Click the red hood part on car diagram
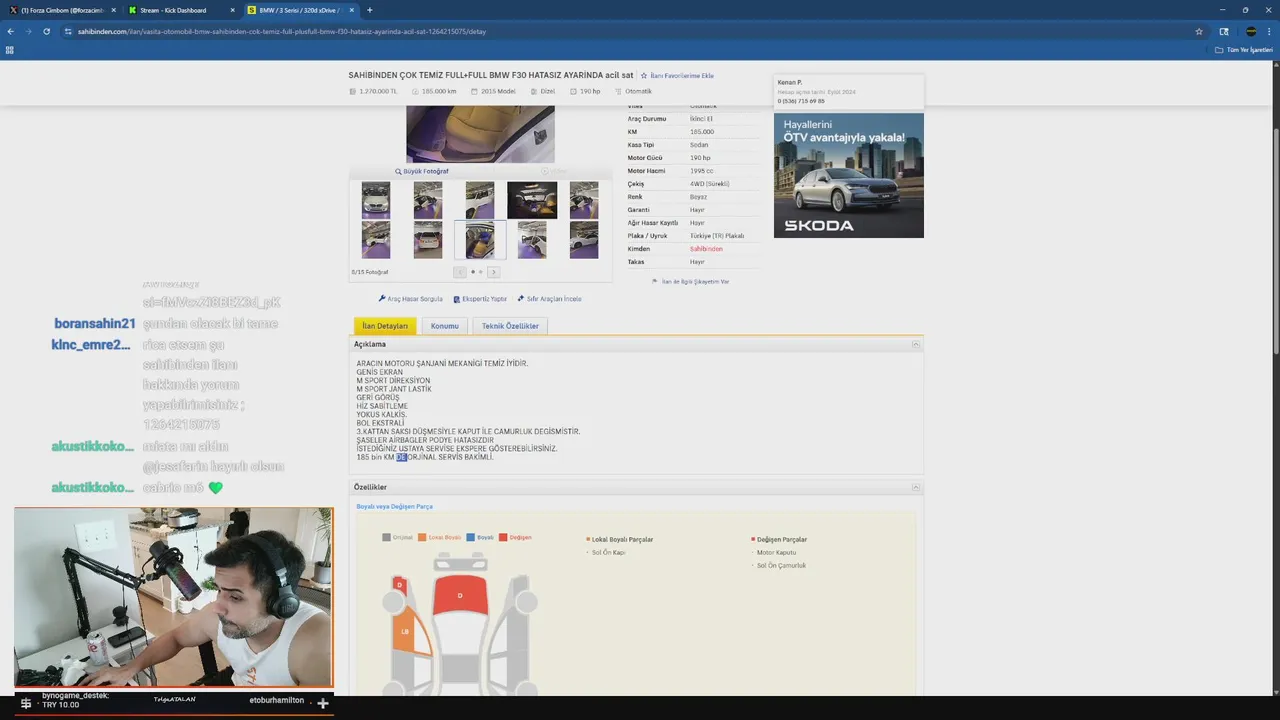This screenshot has height=720, width=1280. click(460, 597)
